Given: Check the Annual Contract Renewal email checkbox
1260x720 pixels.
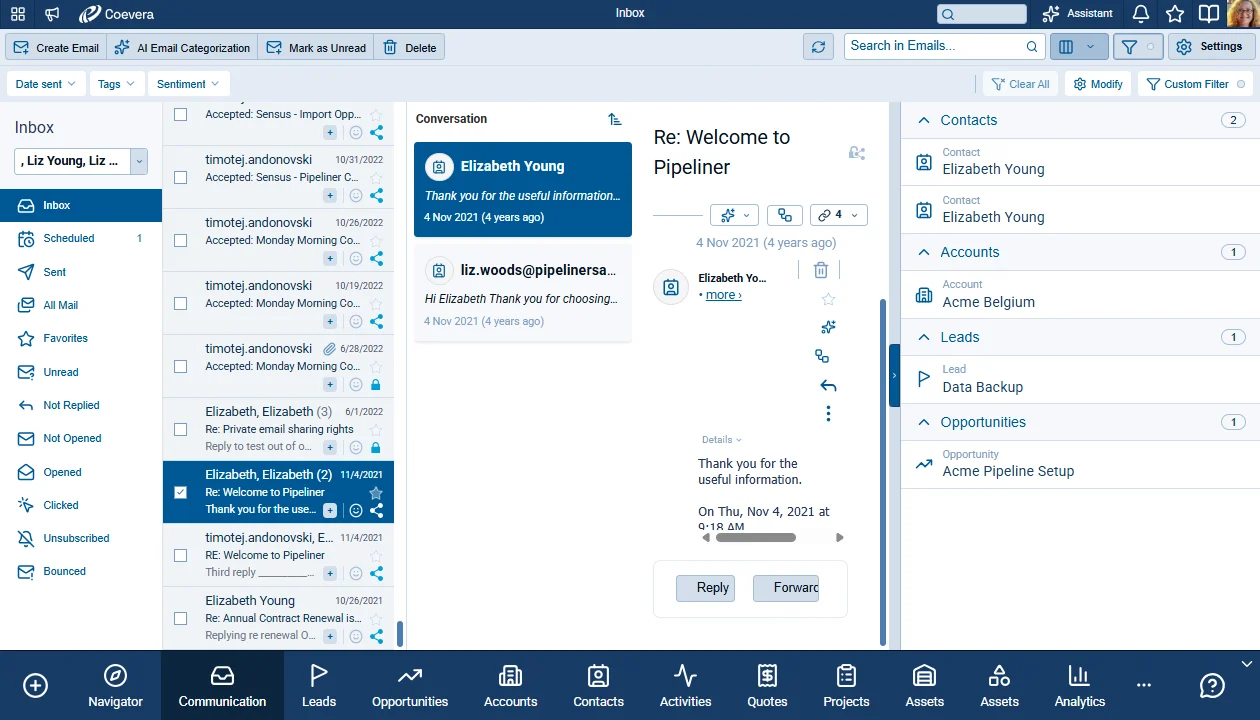Looking at the screenshot, I should tap(180, 618).
